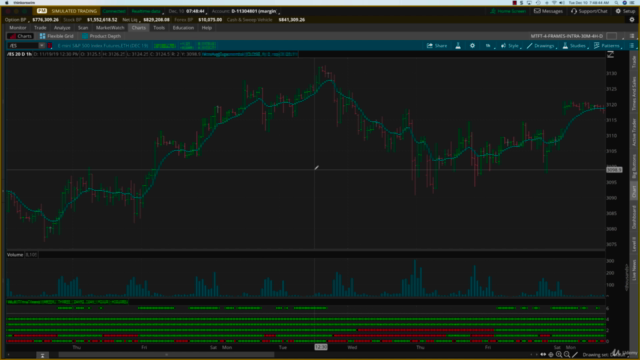Click the 3098.5 price axis label
Viewport: 640px width, 360px height.
614,170
